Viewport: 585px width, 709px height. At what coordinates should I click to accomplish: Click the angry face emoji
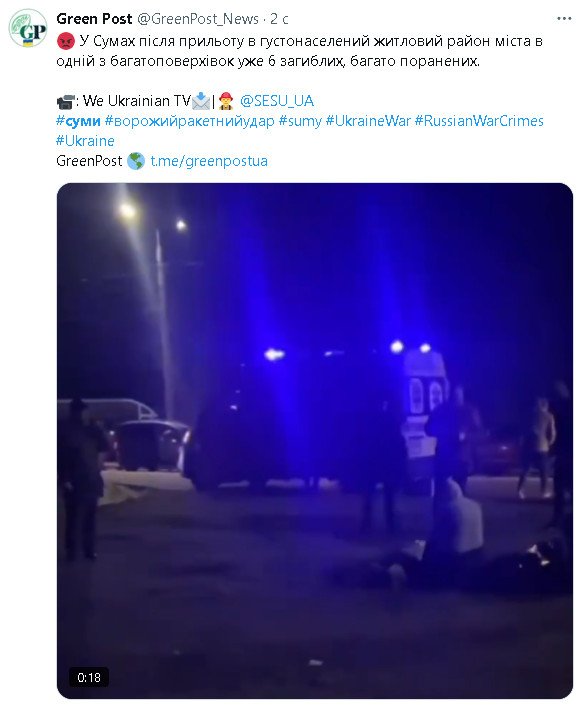[x=66, y=42]
